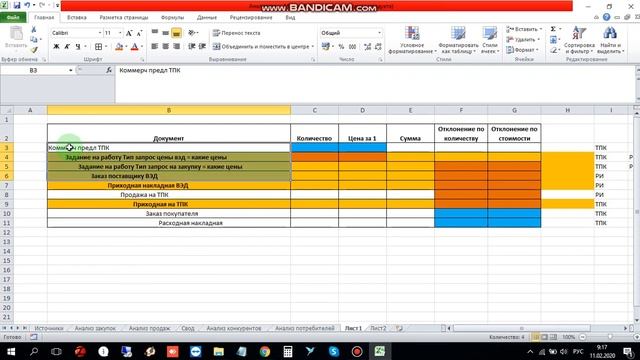Viewport: 640px width, 360px height.
Task: Click the increase indent icon
Action: pyautogui.click(x=202, y=47)
